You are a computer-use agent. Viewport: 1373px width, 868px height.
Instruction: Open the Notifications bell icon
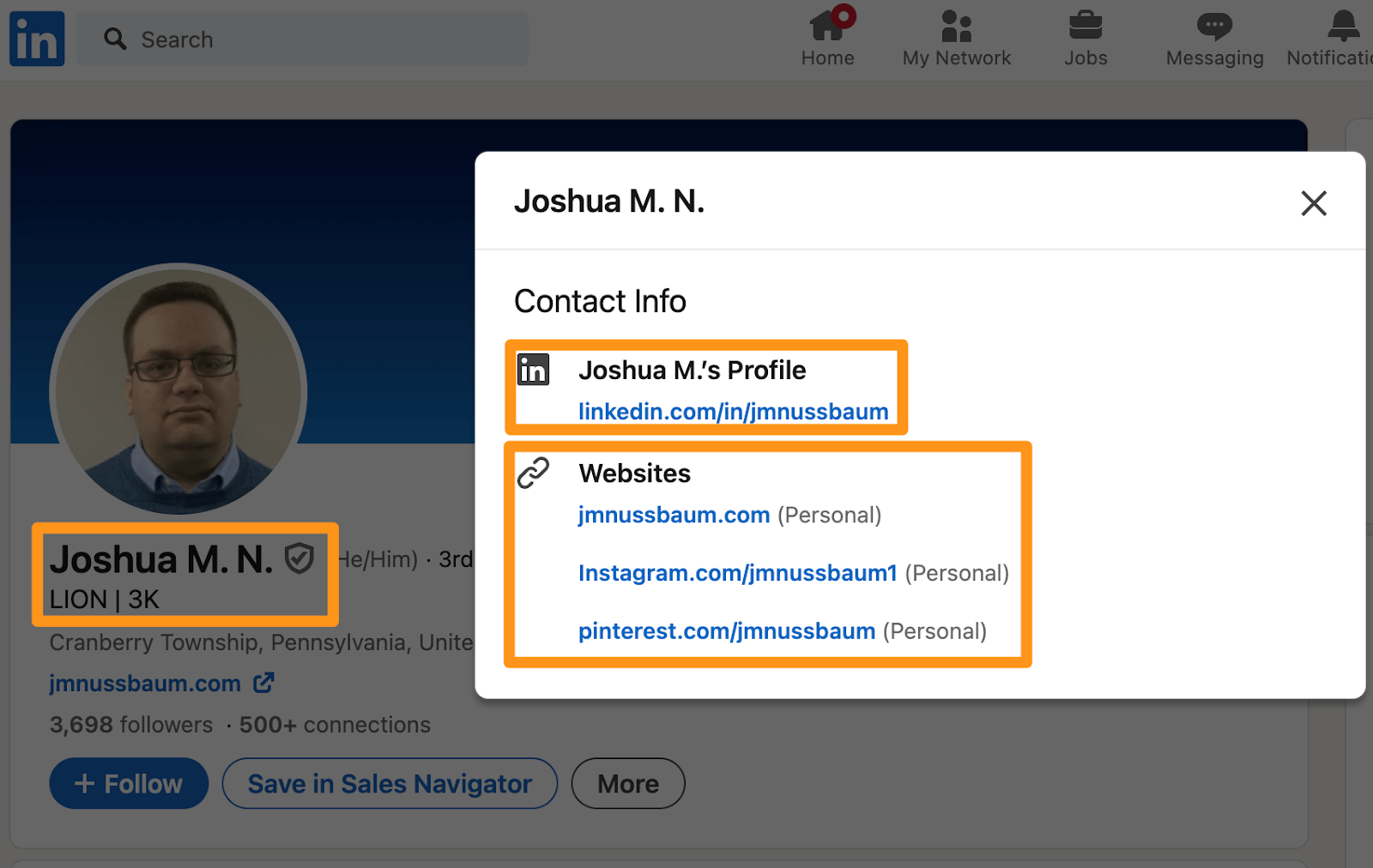coord(1343,26)
